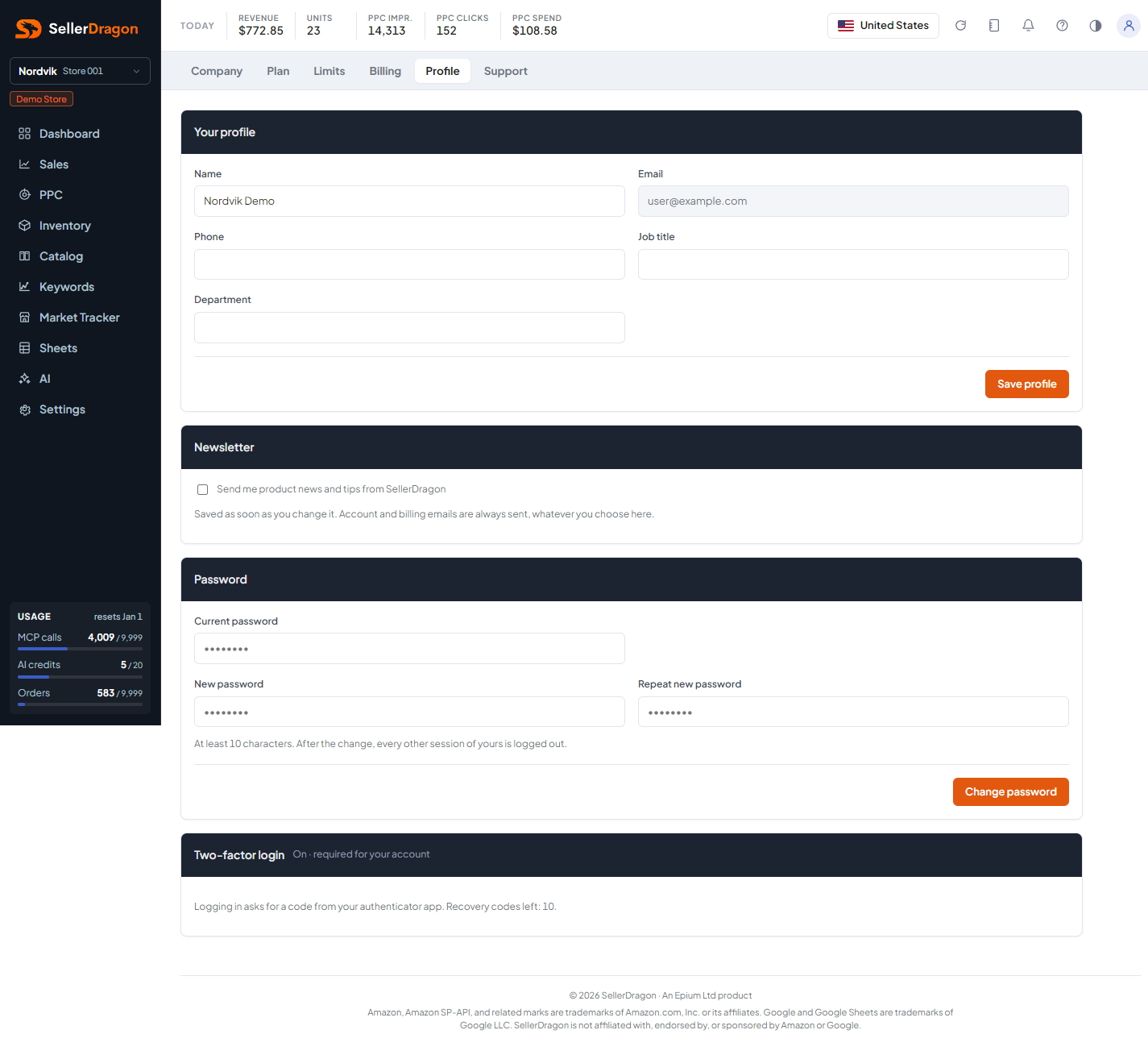1148x1055 pixels.
Task: Click the MCP calls usage bar
Action: 80,649
